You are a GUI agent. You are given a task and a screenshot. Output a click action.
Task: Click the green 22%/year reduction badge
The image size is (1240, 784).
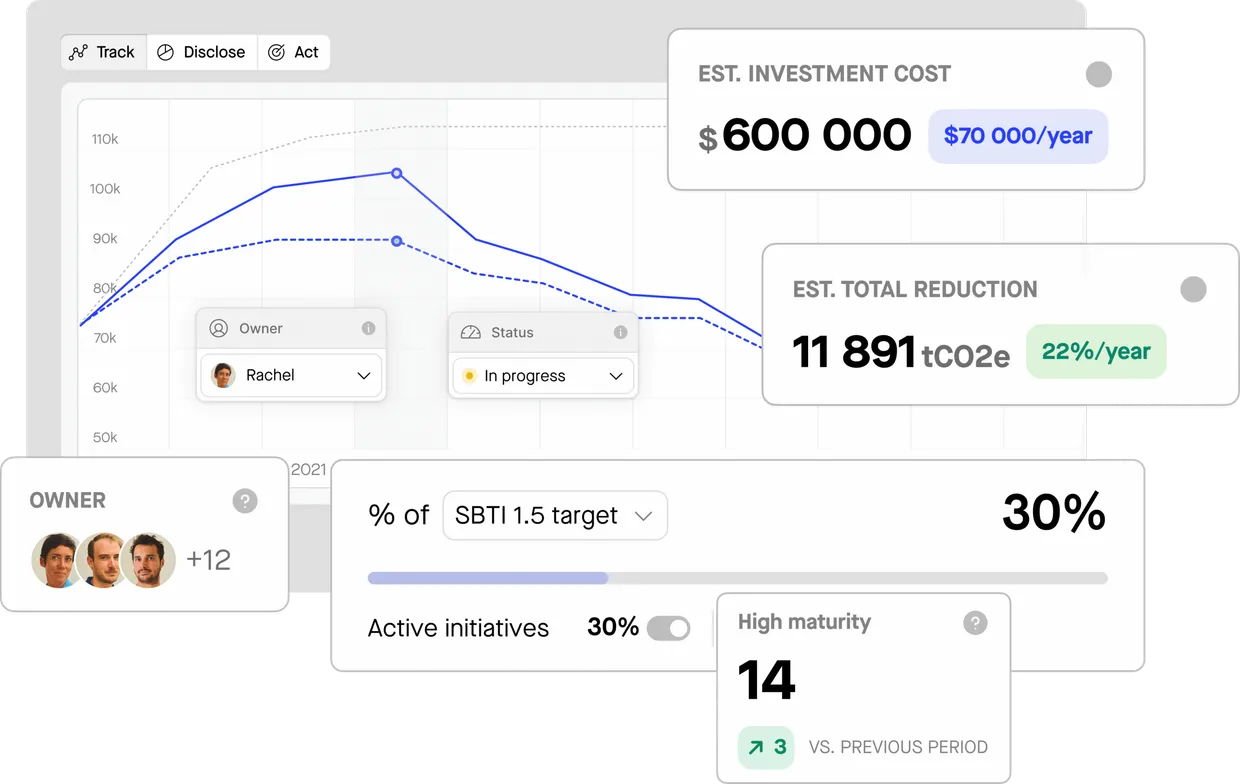point(1095,351)
